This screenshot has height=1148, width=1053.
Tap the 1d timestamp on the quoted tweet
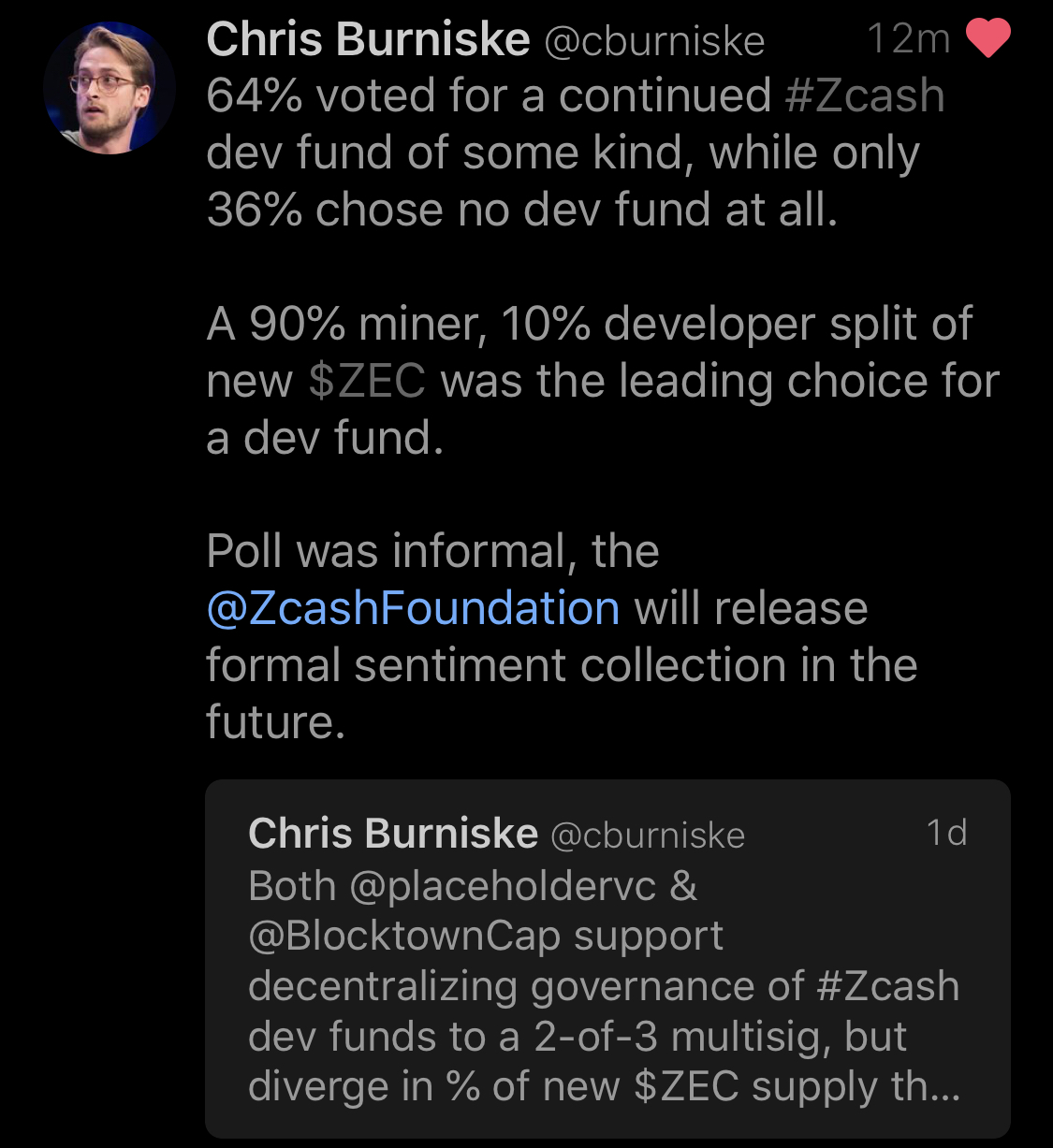pos(946,832)
